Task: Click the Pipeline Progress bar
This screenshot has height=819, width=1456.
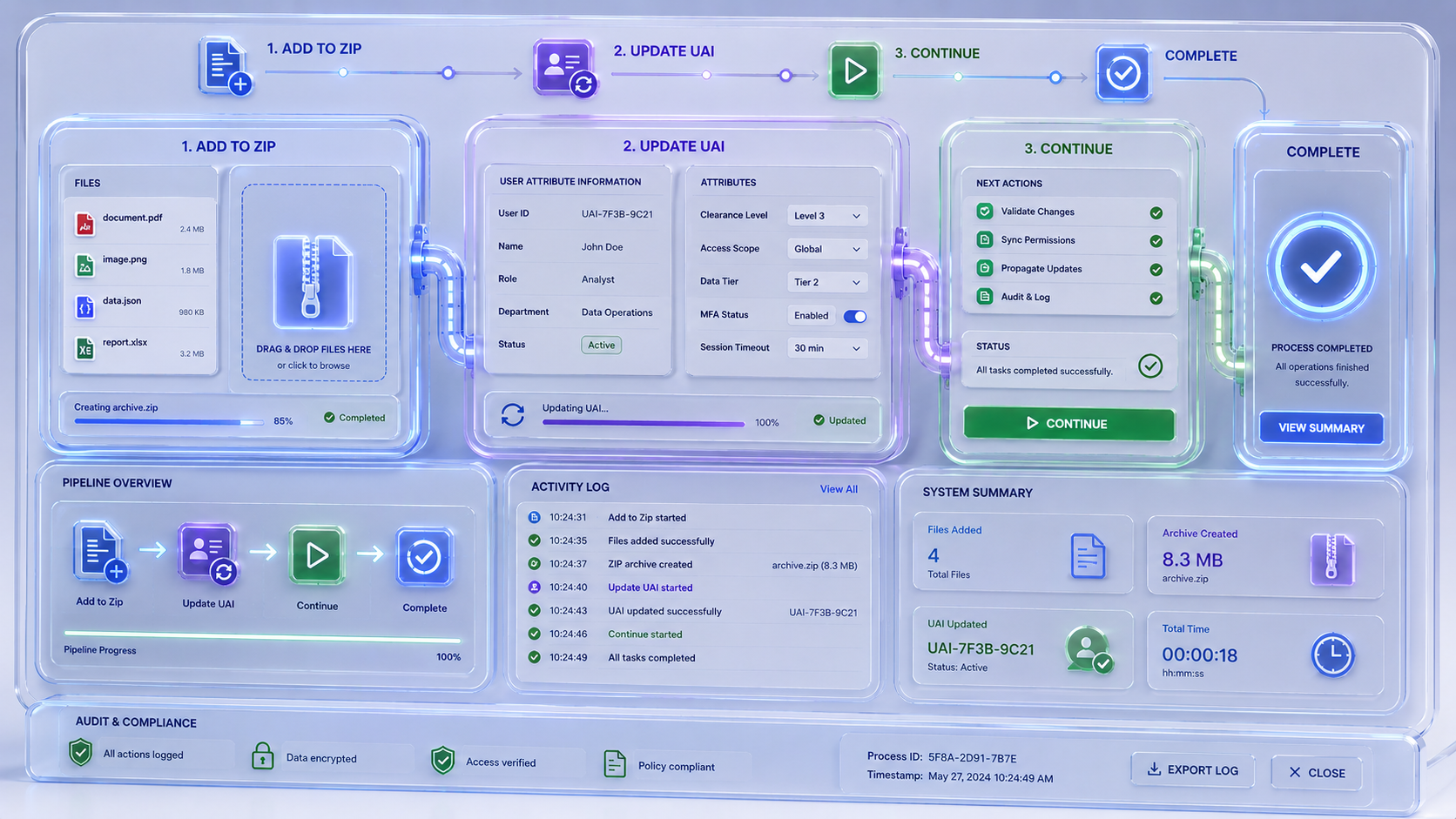Action: click(262, 636)
